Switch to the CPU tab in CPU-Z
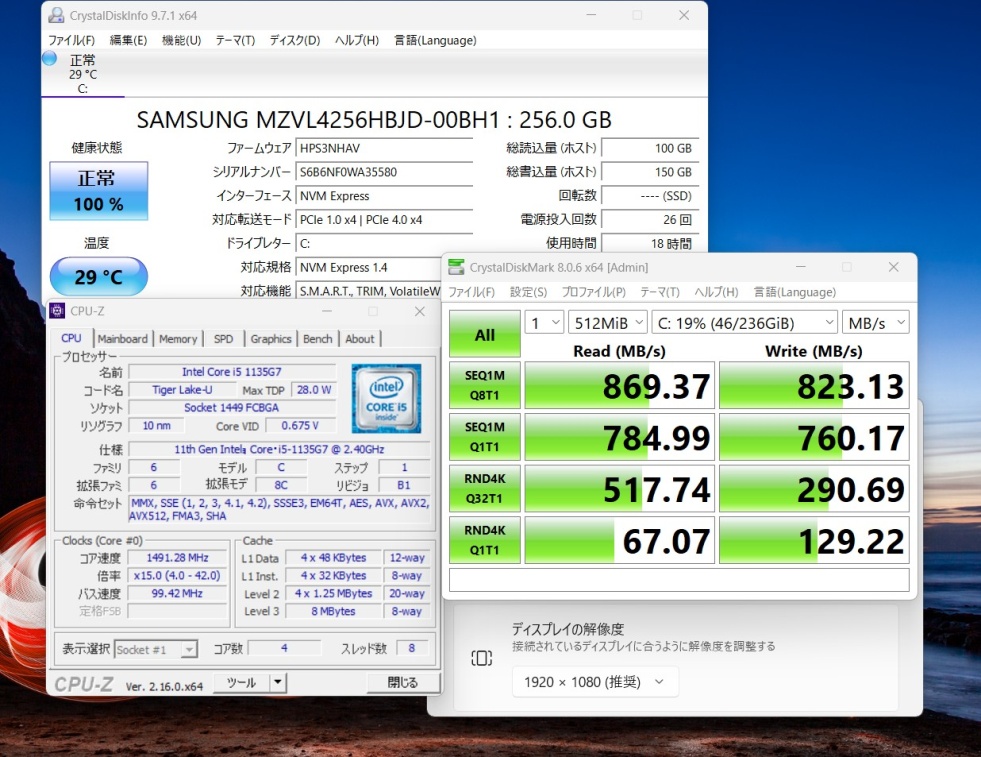 [x=71, y=338]
